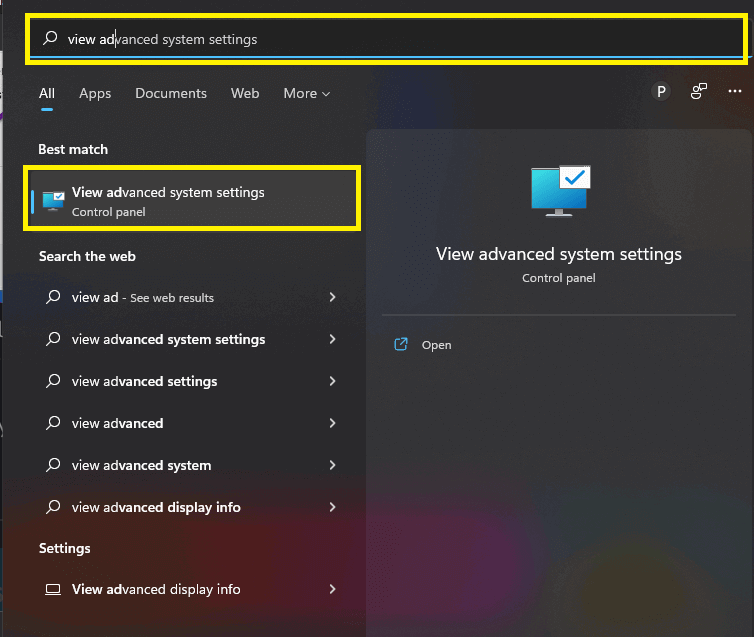
Task: Open the search feedback sharing icon
Action: tap(699, 92)
